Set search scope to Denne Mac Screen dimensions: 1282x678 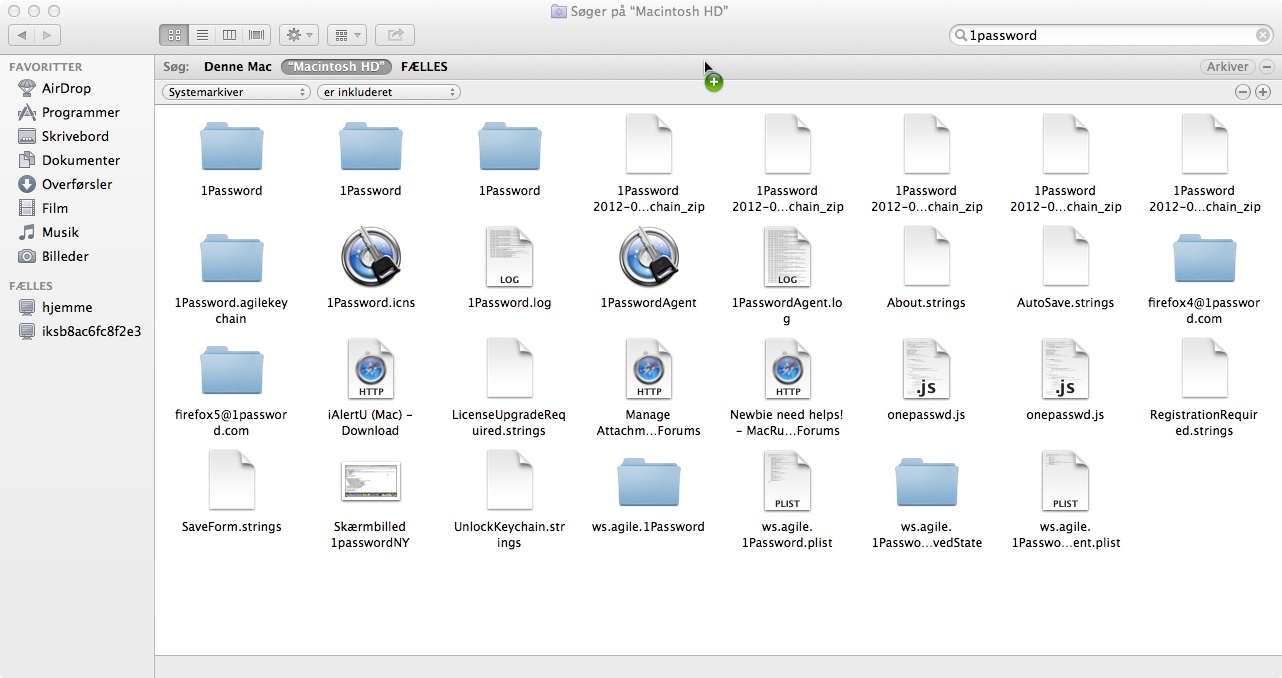coord(238,67)
